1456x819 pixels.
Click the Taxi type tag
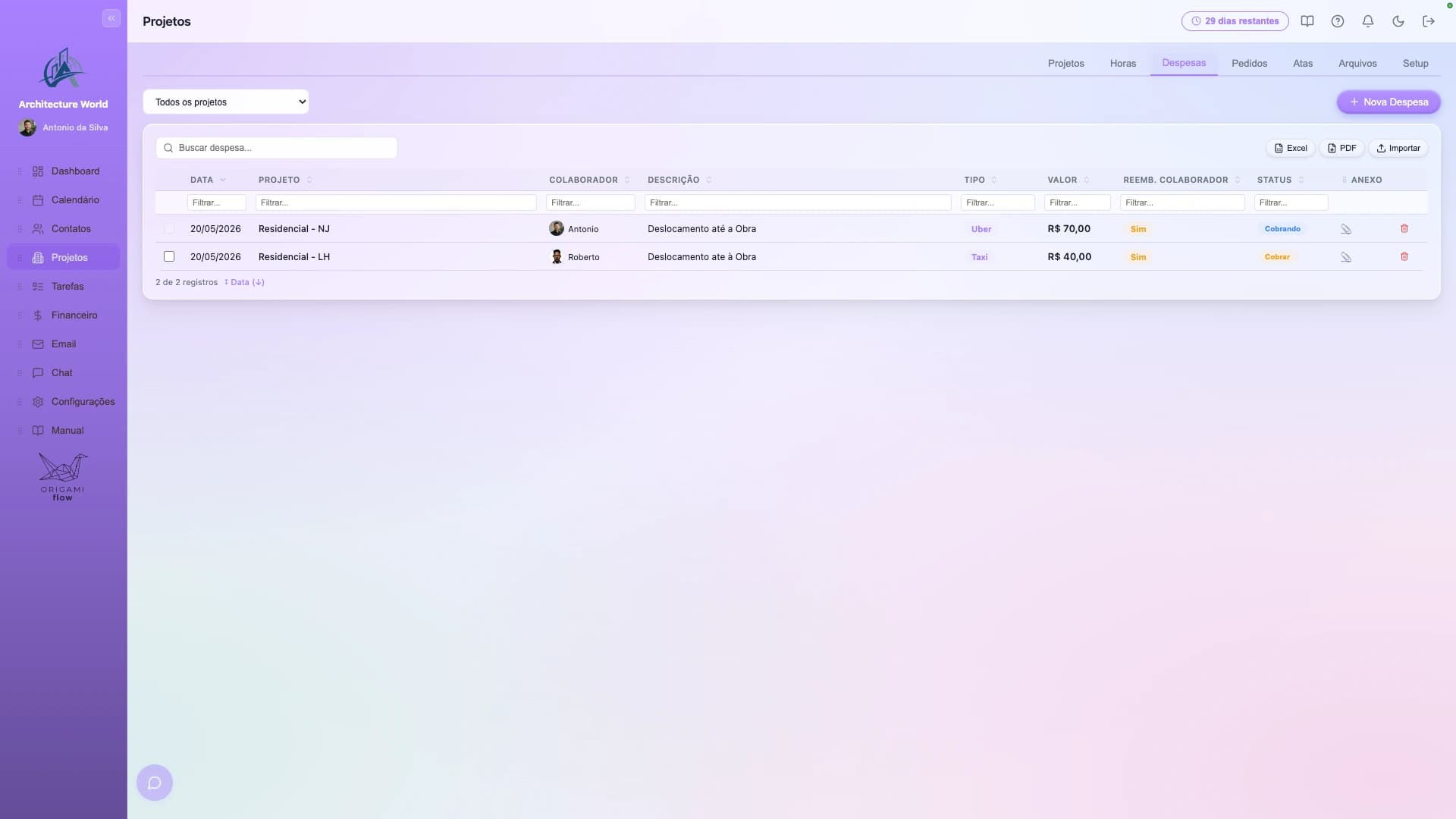click(x=980, y=257)
